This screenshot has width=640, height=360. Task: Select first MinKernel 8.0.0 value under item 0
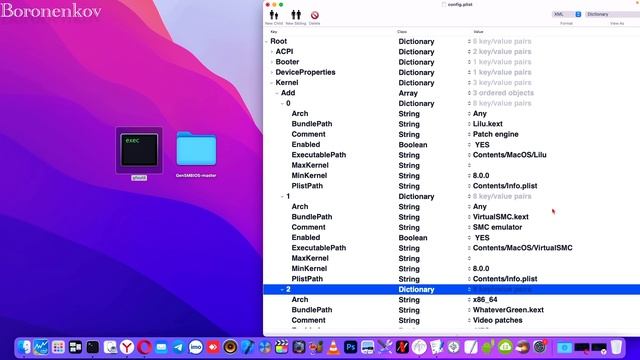[481, 176]
